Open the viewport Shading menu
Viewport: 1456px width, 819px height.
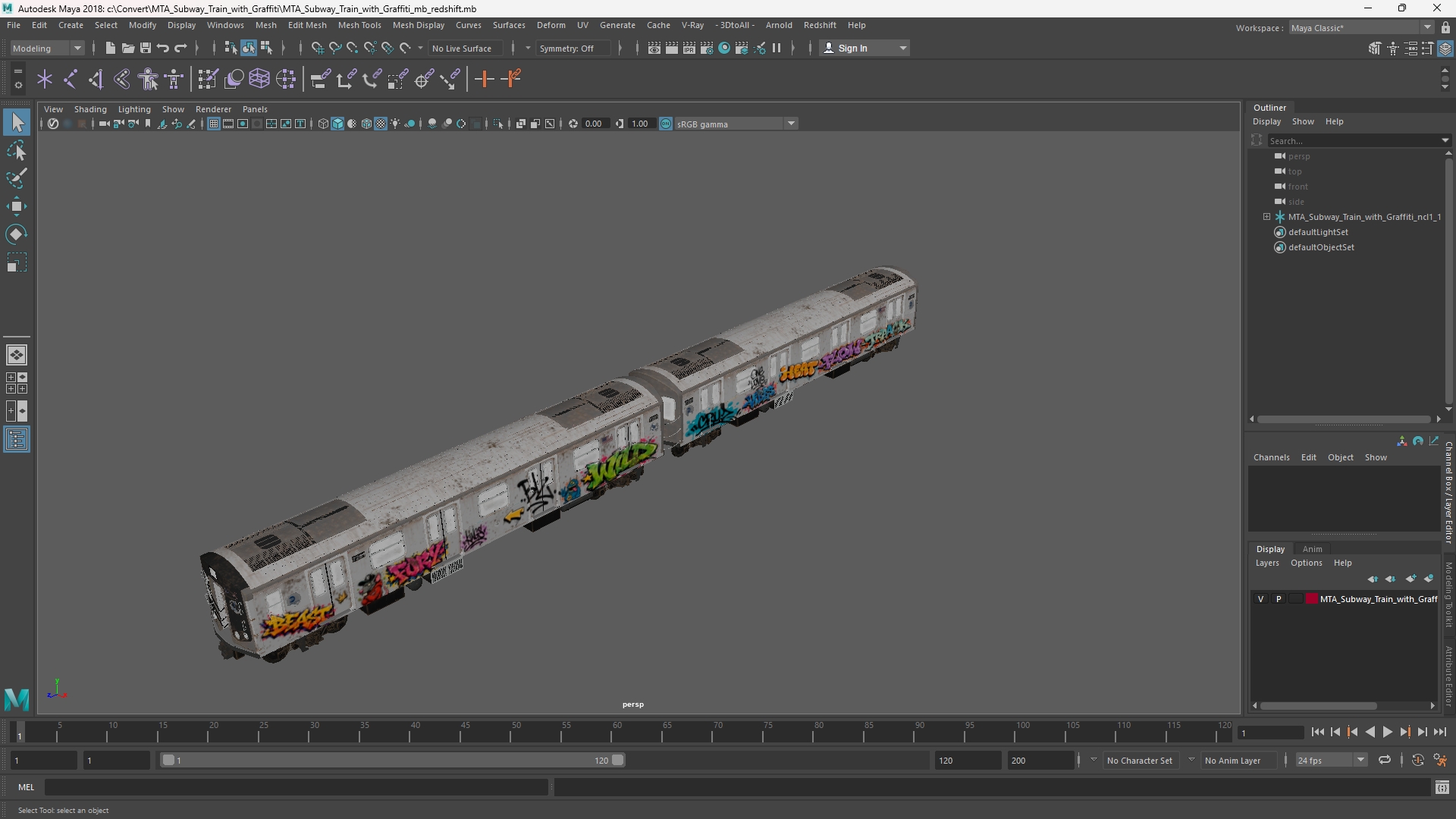point(90,109)
